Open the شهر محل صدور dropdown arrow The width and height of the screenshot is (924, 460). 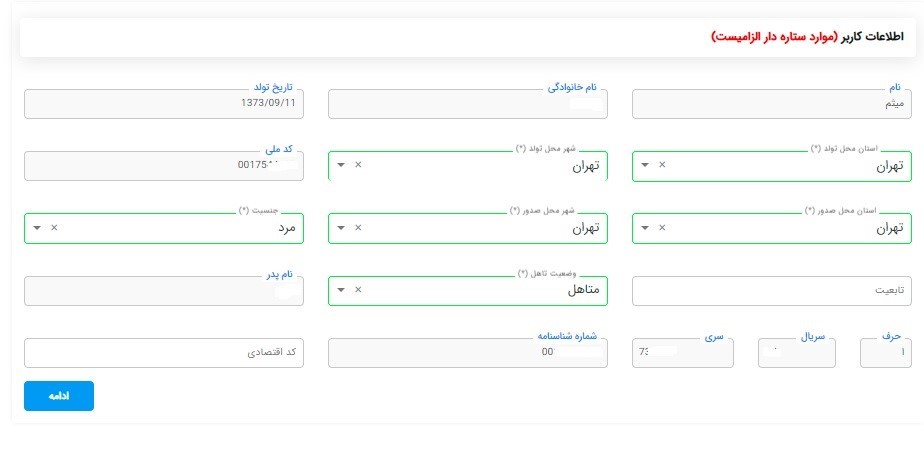341,228
